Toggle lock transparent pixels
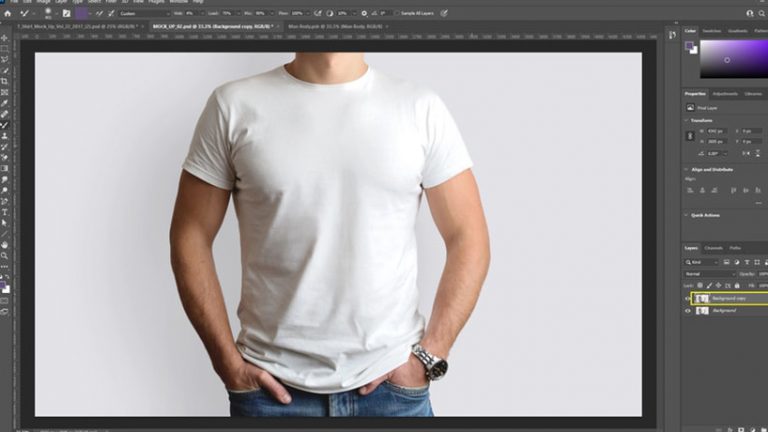The width and height of the screenshot is (768, 432). 700,285
